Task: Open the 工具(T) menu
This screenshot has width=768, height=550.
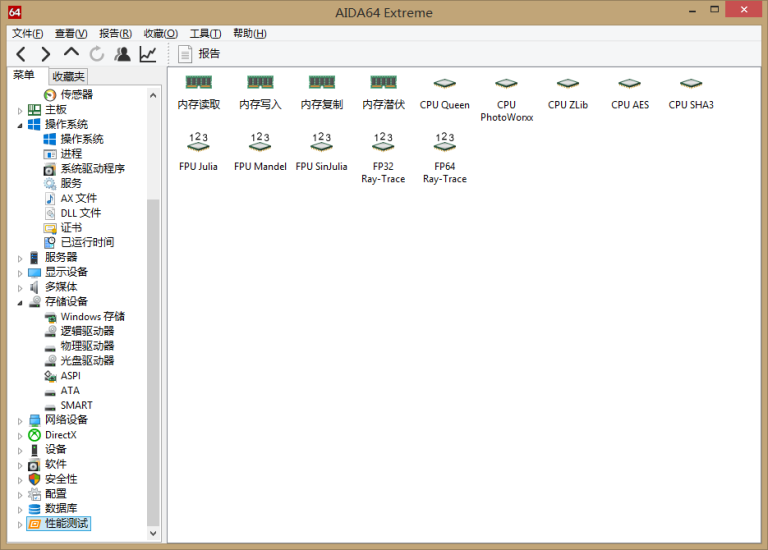Action: click(205, 33)
